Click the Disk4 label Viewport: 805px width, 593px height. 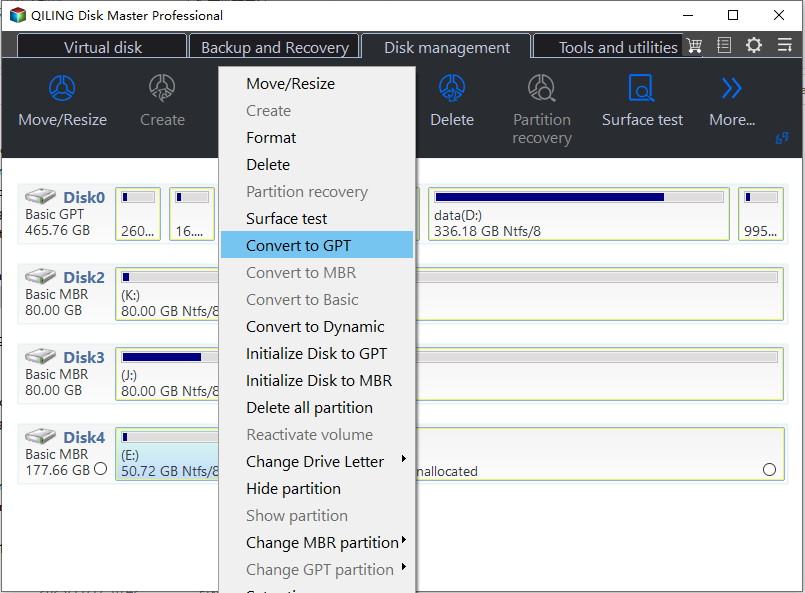pos(84,437)
